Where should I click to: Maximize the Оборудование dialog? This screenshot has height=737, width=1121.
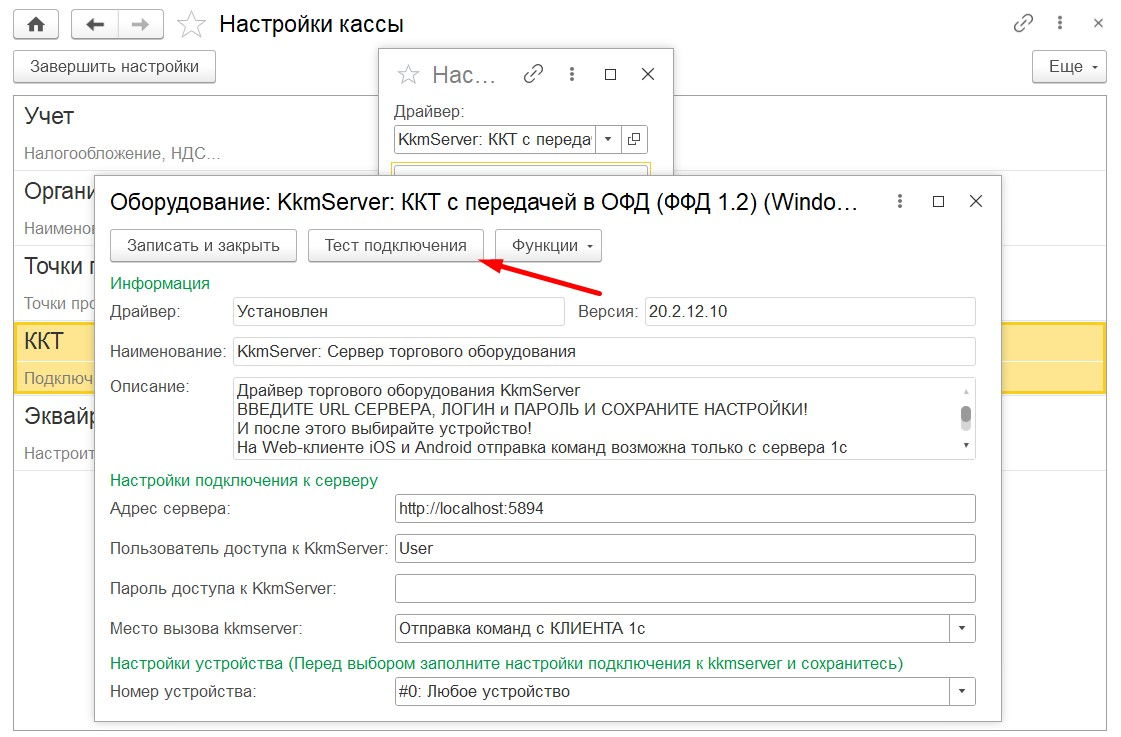coord(938,202)
